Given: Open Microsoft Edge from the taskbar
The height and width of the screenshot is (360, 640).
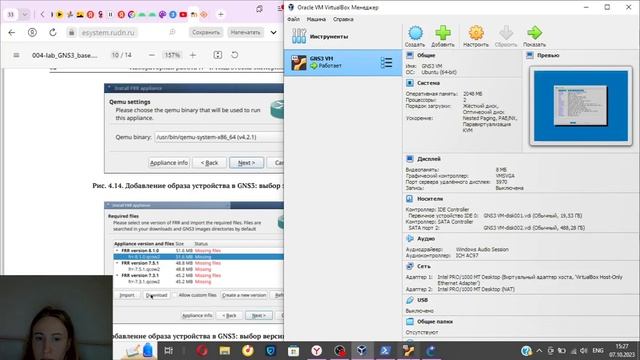Looking at the screenshot, I should (431, 350).
